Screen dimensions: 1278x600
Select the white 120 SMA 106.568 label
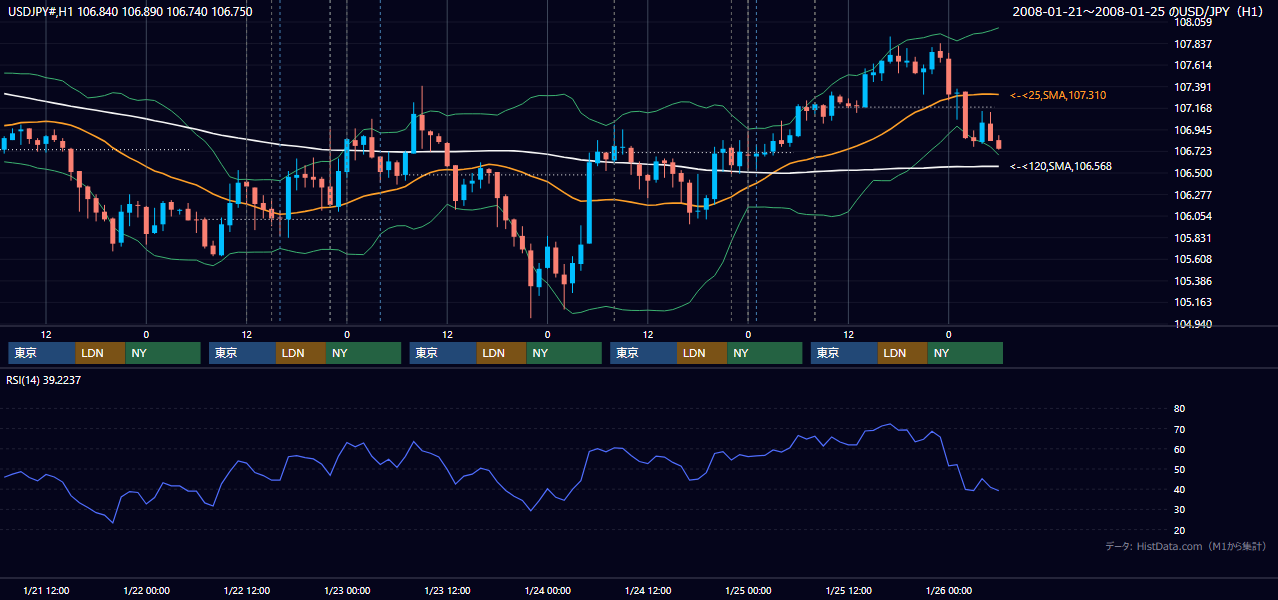[1061, 166]
